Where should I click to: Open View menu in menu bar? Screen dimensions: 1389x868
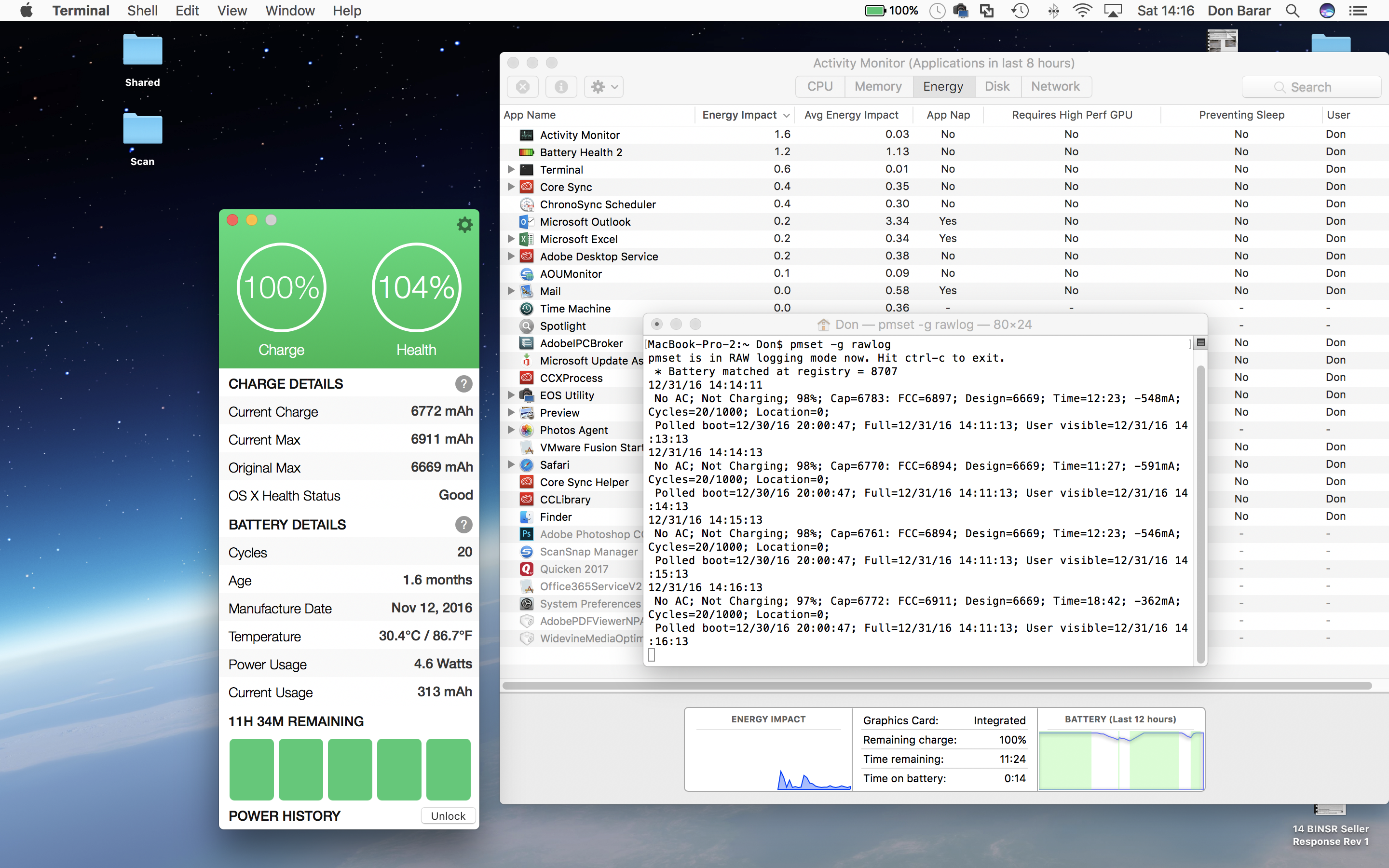click(x=232, y=10)
